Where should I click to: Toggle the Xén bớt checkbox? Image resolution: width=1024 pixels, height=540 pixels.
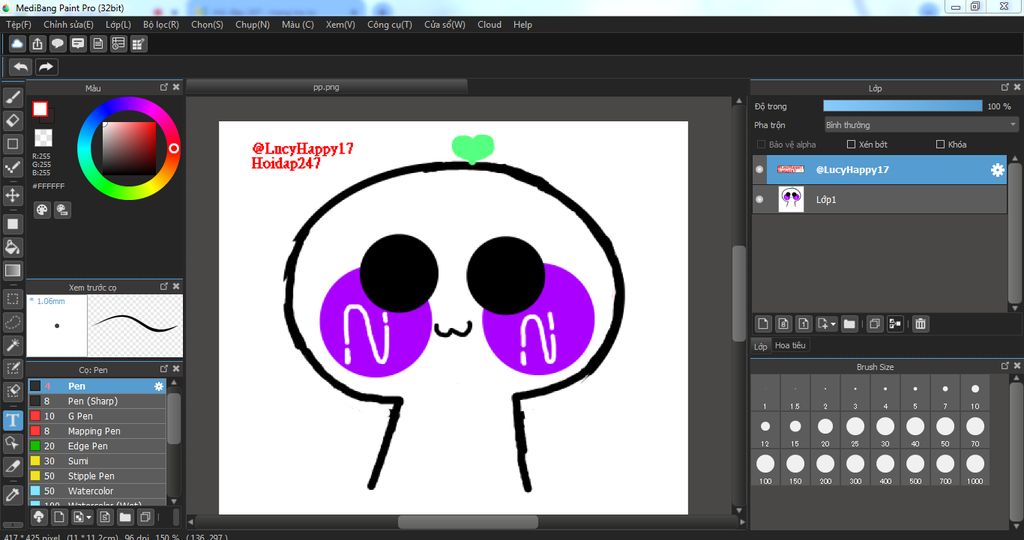pos(851,144)
